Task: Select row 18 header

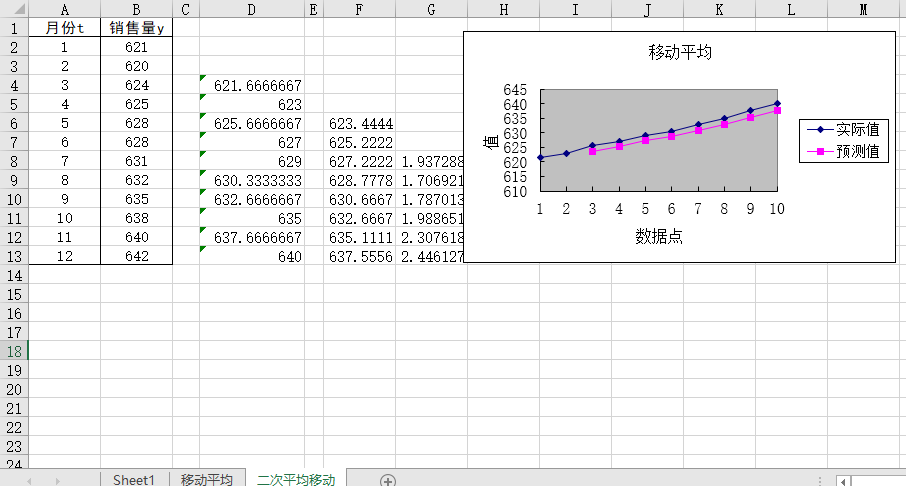Action: 14,351
